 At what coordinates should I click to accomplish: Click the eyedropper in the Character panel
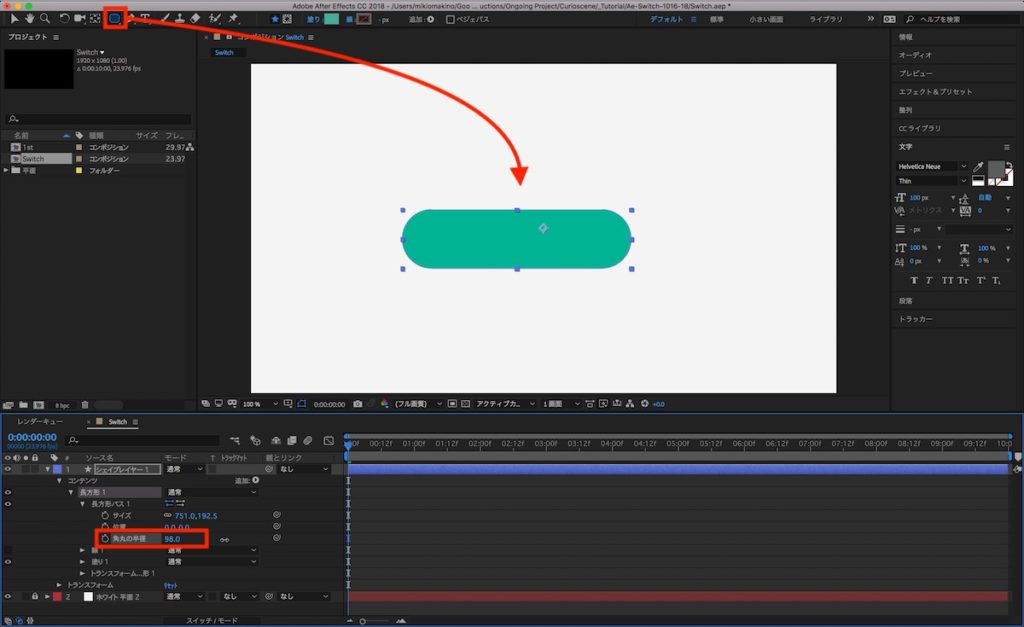pyautogui.click(x=977, y=167)
